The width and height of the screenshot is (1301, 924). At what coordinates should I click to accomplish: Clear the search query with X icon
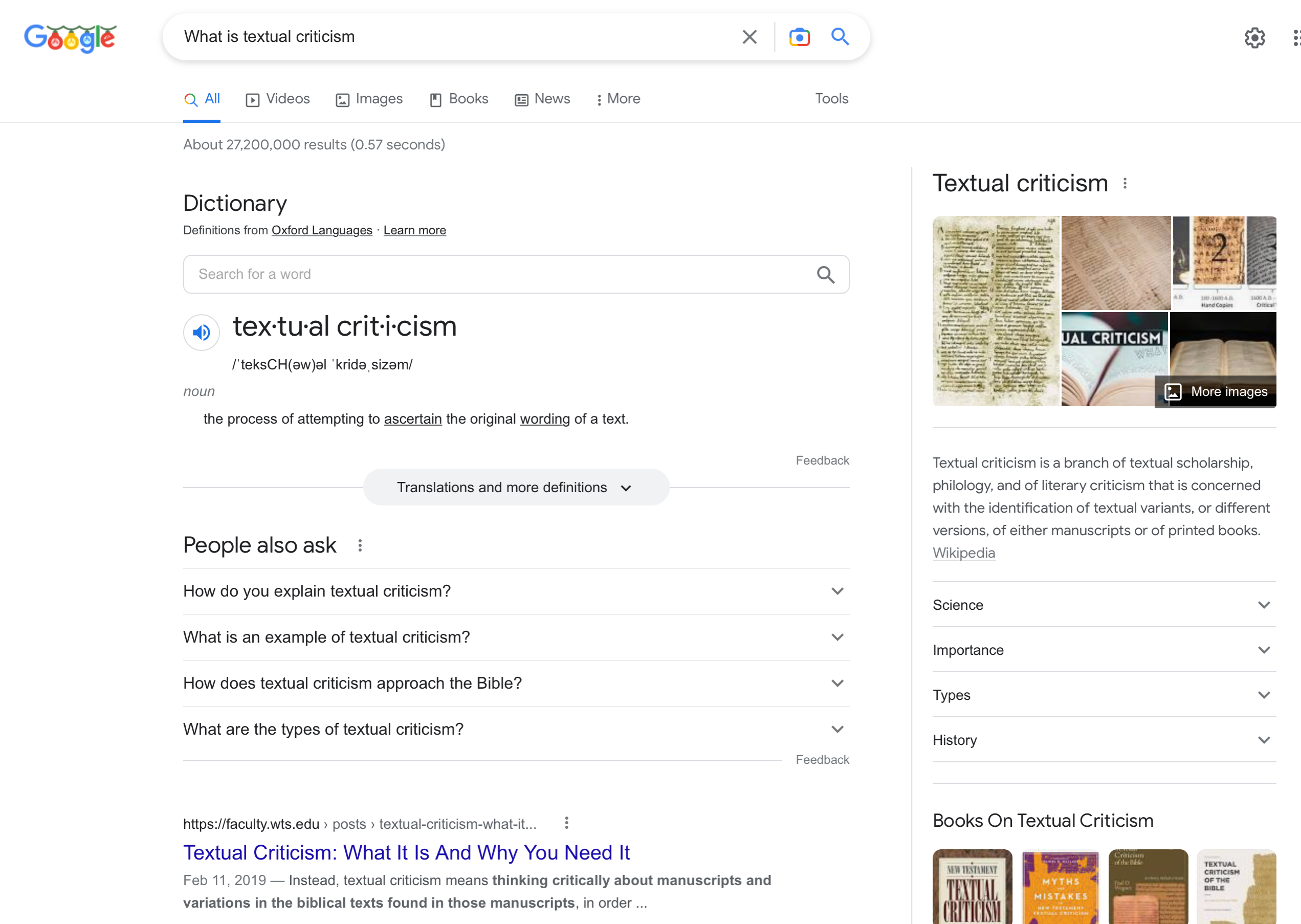749,37
